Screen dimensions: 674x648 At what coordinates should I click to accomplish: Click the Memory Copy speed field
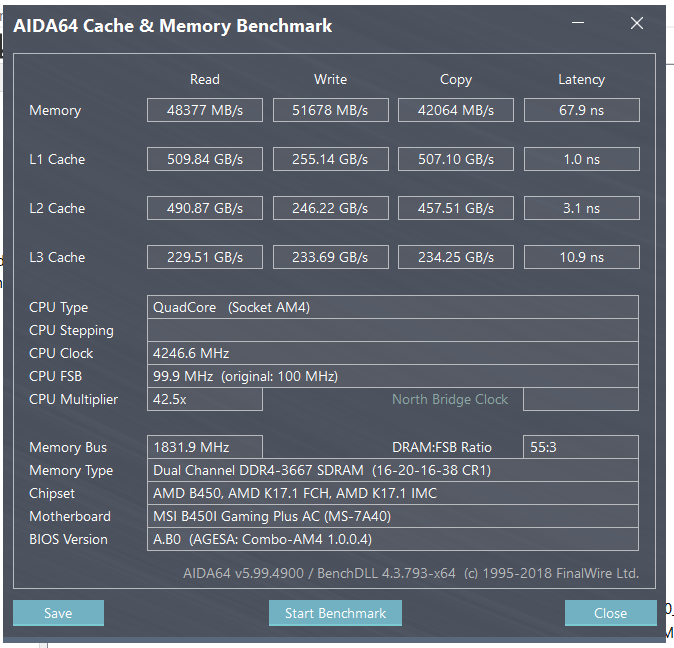point(456,110)
